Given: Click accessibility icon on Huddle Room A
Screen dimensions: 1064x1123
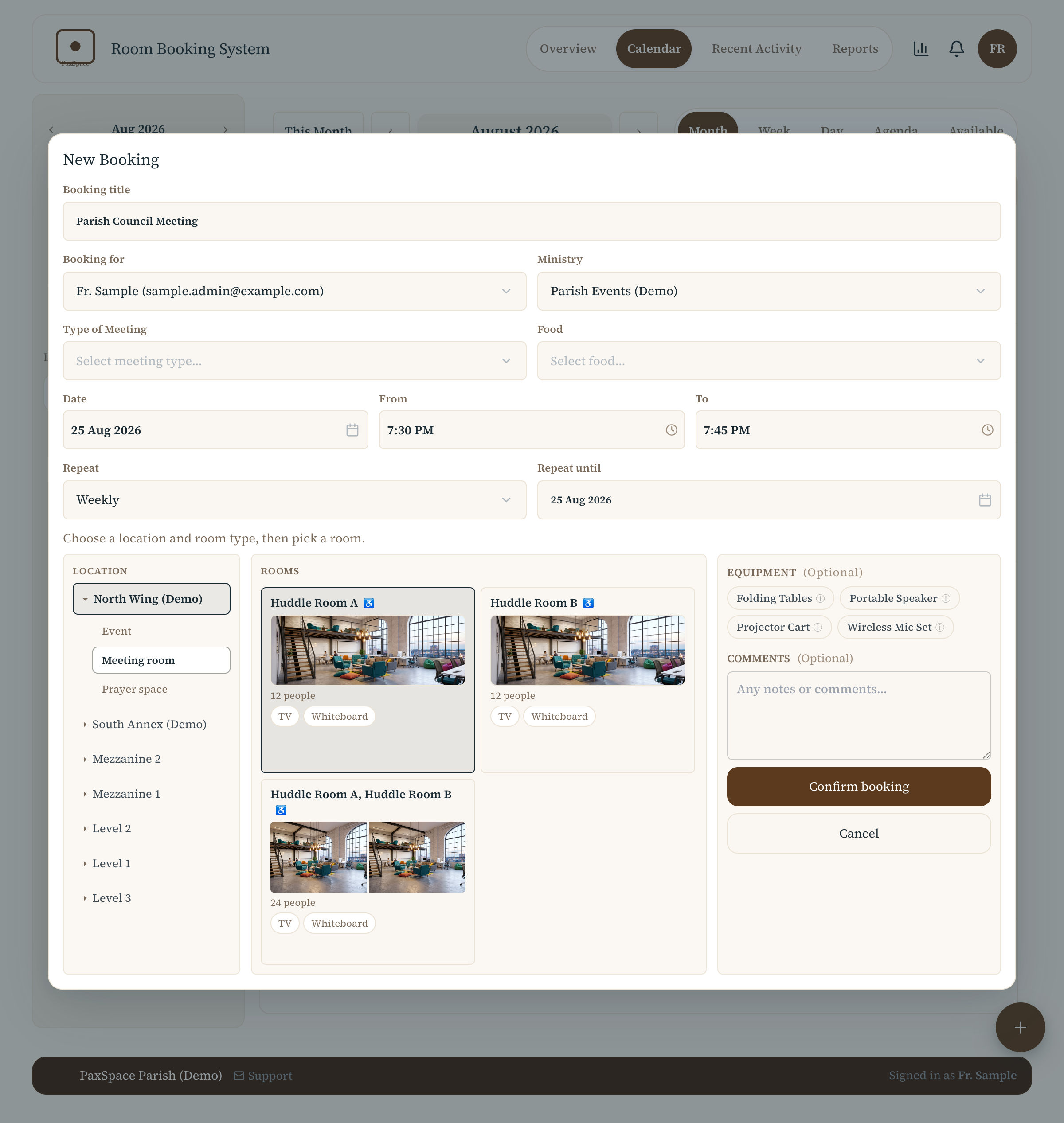Looking at the screenshot, I should tap(369, 603).
